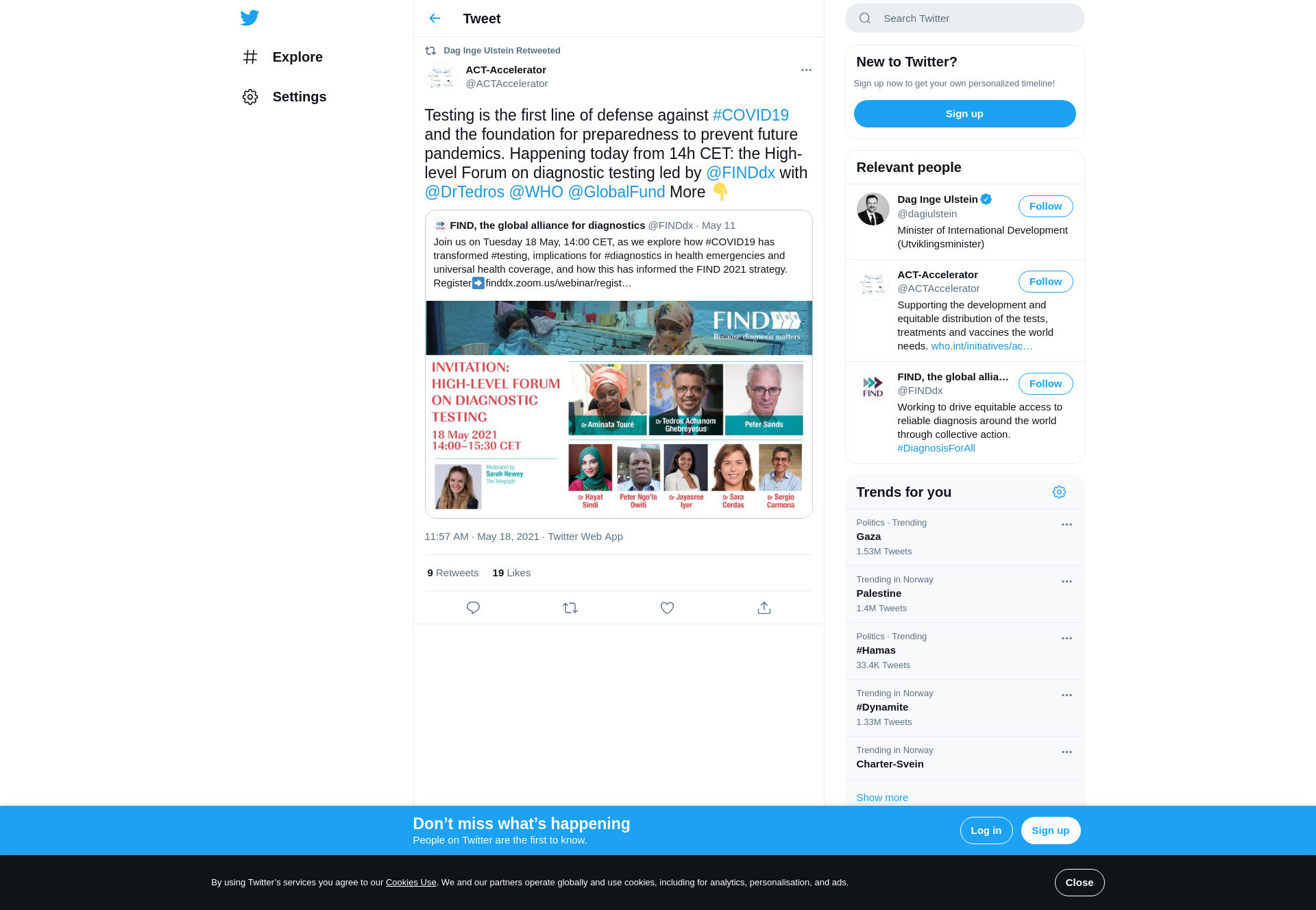Screen dimensions: 1316x910
Task: Follow Dag Inge Ulstein
Action: [1045, 206]
